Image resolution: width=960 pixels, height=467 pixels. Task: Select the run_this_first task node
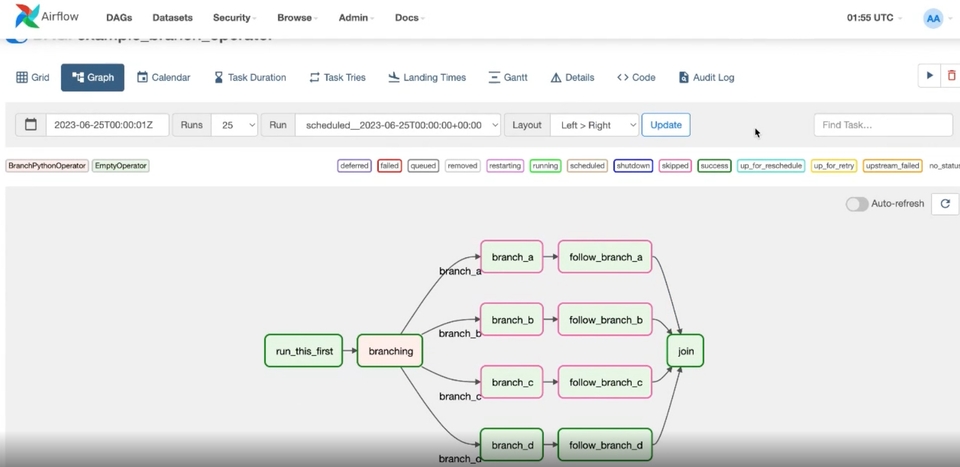click(x=304, y=351)
